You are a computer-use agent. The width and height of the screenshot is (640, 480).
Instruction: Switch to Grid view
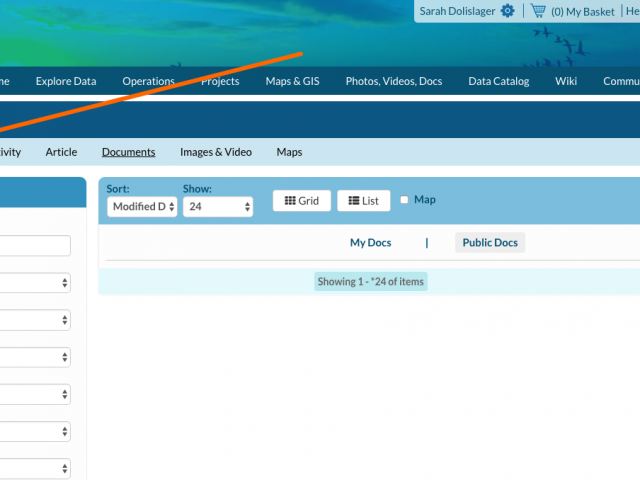302,201
